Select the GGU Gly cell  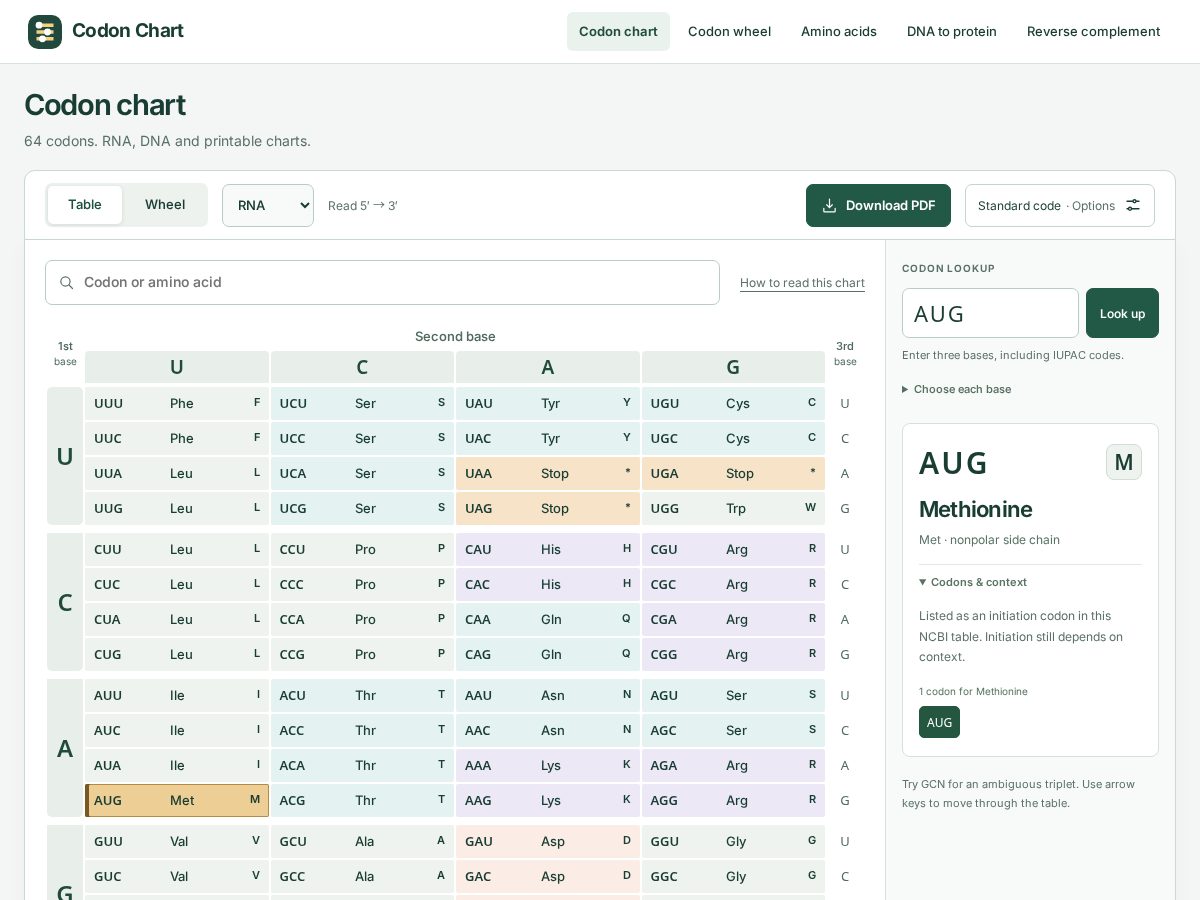(x=733, y=841)
